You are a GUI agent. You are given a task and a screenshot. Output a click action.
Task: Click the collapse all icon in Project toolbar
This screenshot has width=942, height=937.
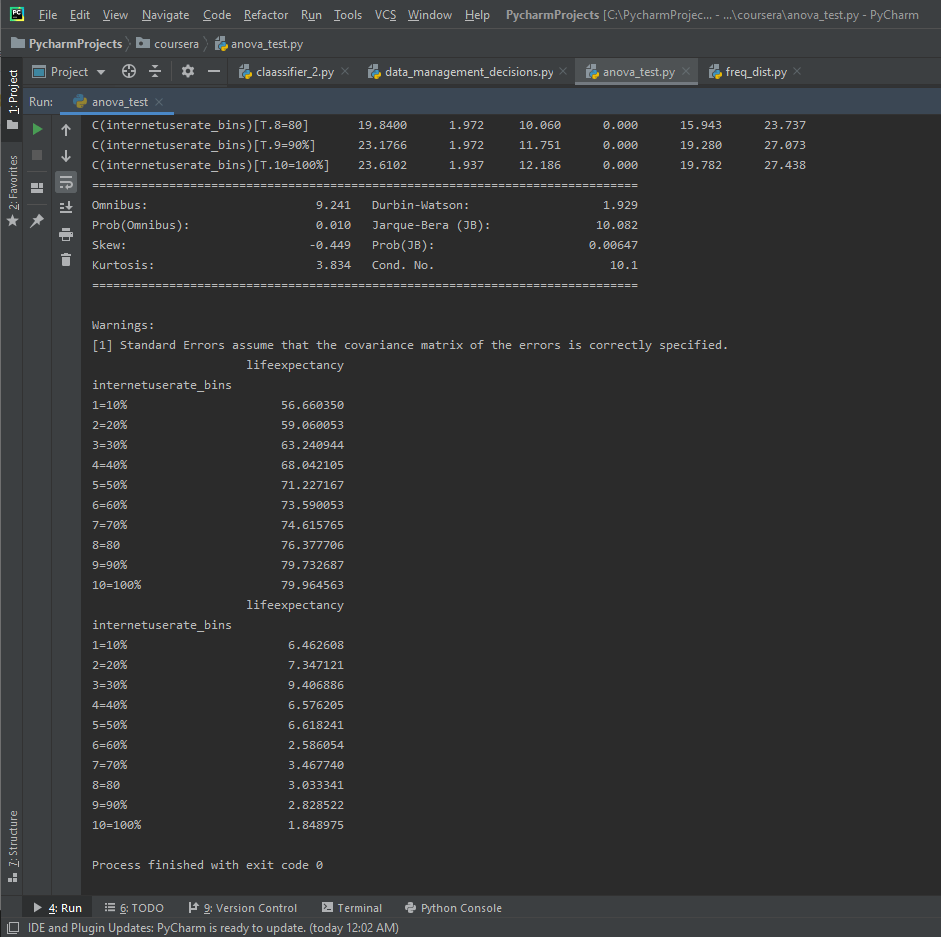click(x=155, y=72)
